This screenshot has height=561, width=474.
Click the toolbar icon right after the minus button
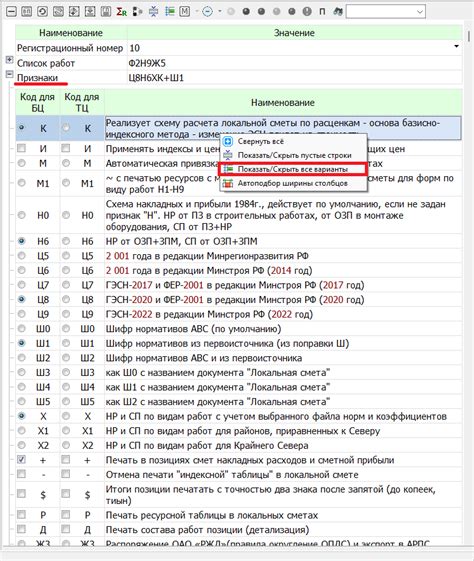(x=27, y=11)
